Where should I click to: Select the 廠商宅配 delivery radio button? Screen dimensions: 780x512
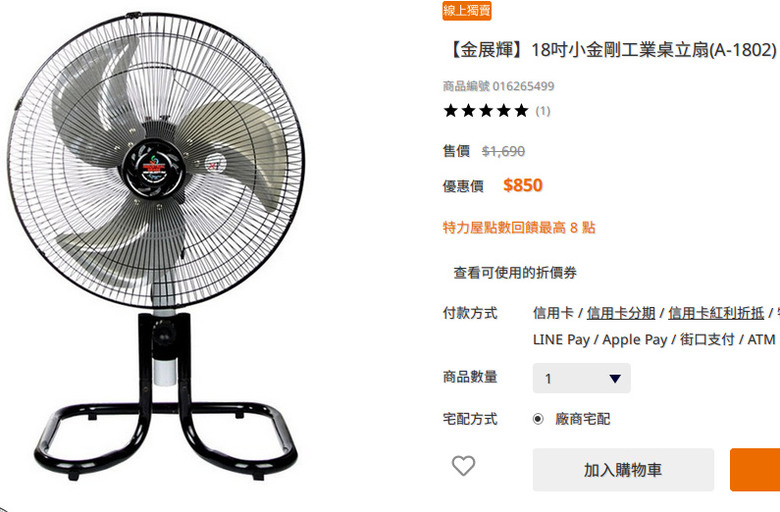coord(538,419)
